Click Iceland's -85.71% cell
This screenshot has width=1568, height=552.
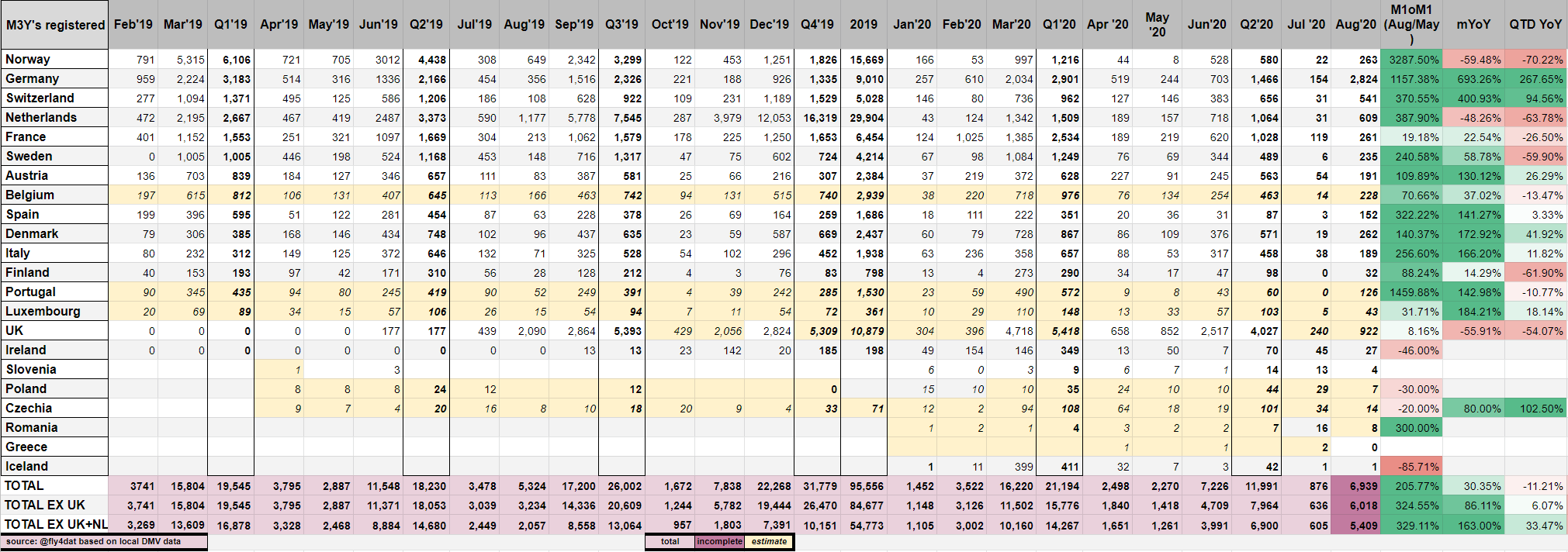point(1411,466)
